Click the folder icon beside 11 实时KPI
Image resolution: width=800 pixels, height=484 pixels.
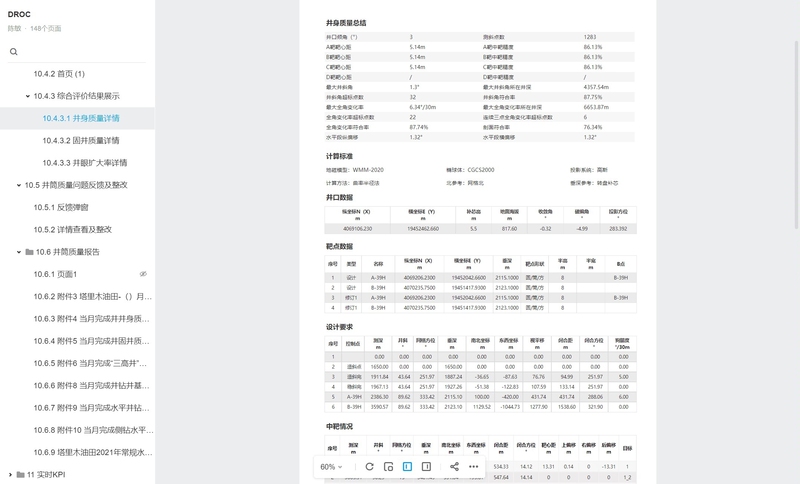coord(20,475)
